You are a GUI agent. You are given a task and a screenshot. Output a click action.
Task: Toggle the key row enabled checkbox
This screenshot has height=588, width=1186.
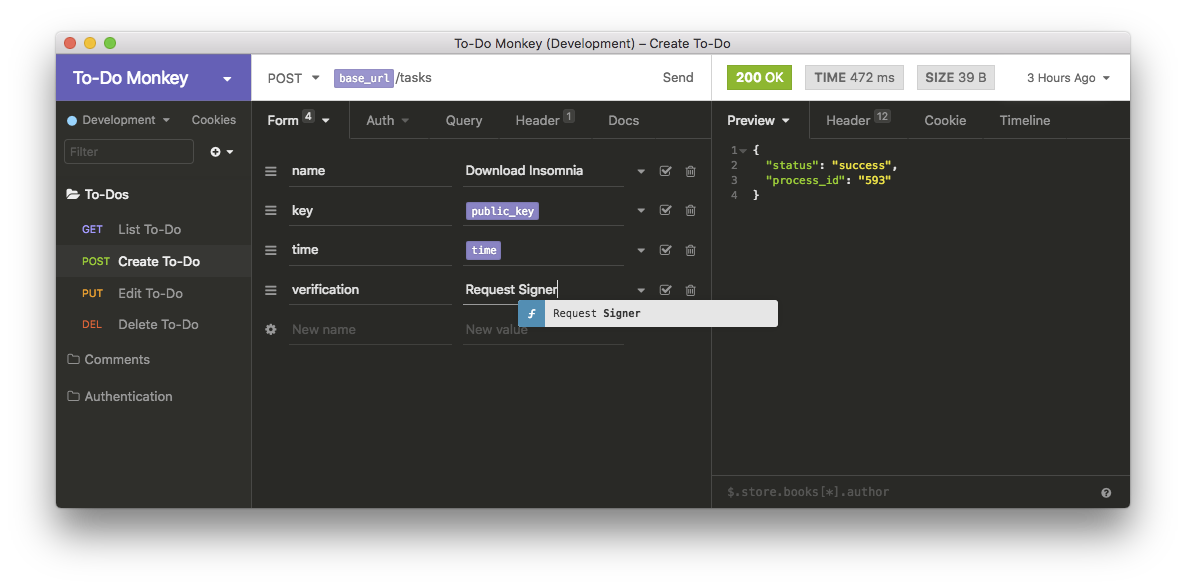tap(666, 210)
